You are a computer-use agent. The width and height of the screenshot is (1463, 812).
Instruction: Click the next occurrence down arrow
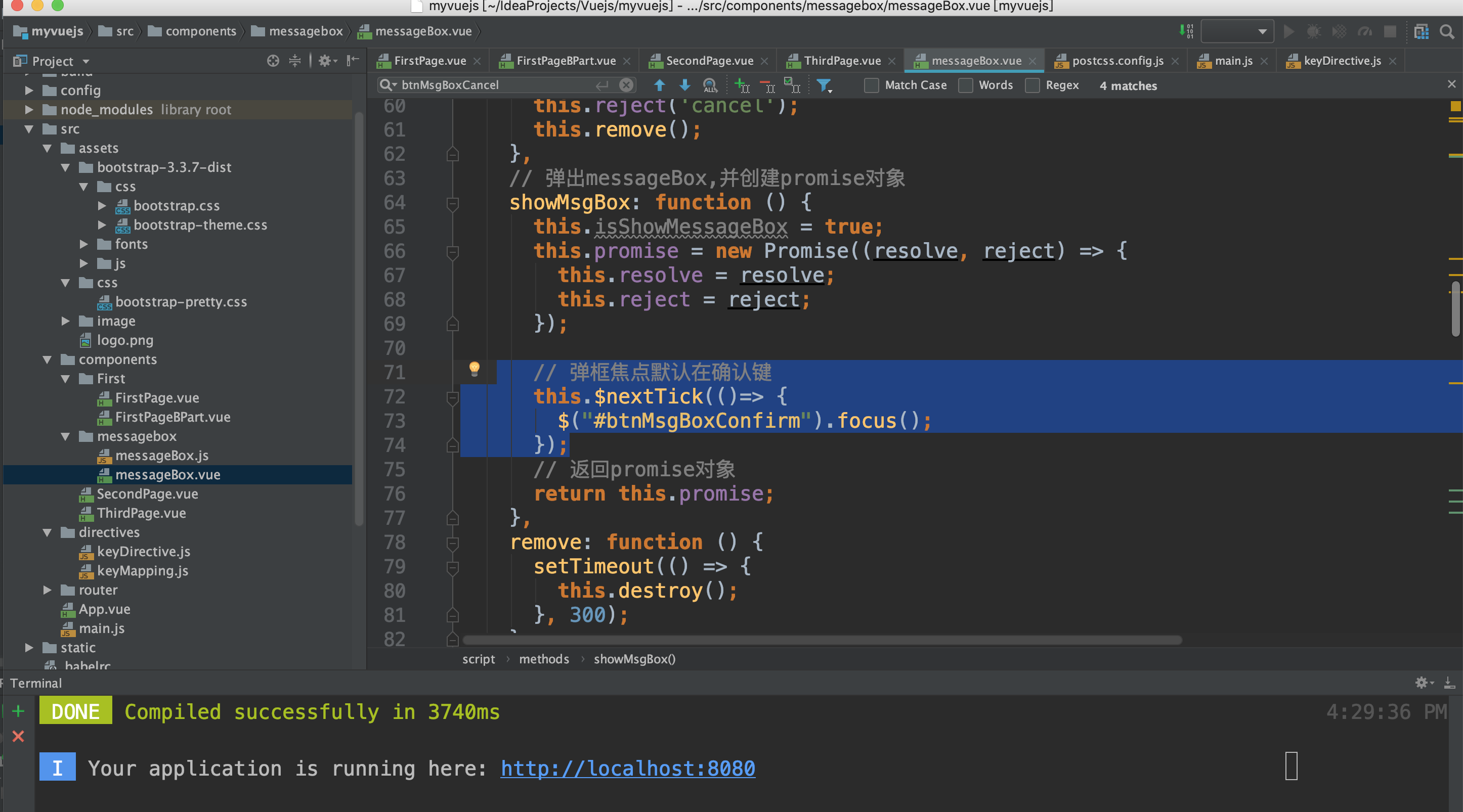click(x=684, y=85)
